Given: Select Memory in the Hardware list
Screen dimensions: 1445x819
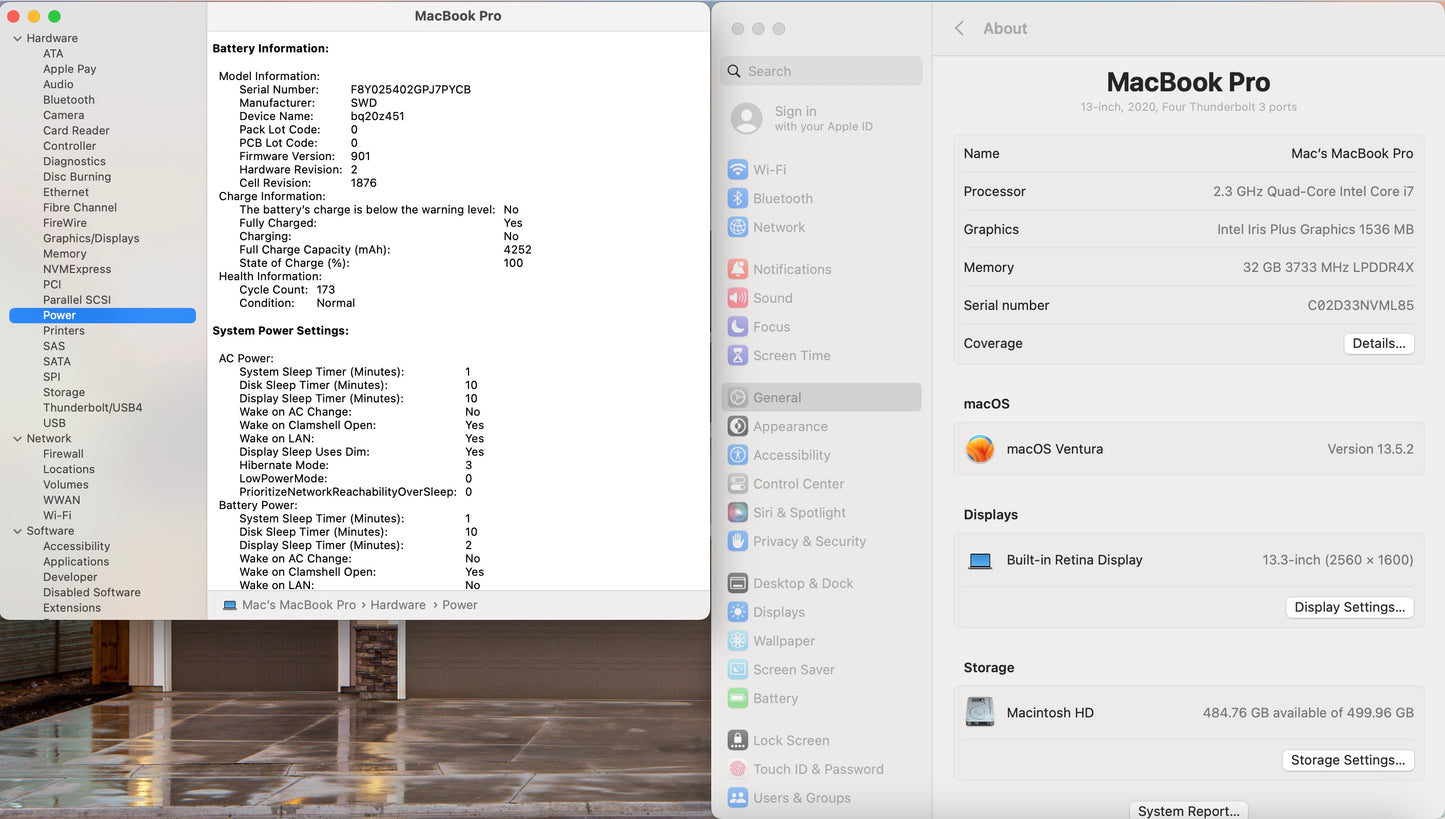Looking at the screenshot, I should (x=65, y=254).
